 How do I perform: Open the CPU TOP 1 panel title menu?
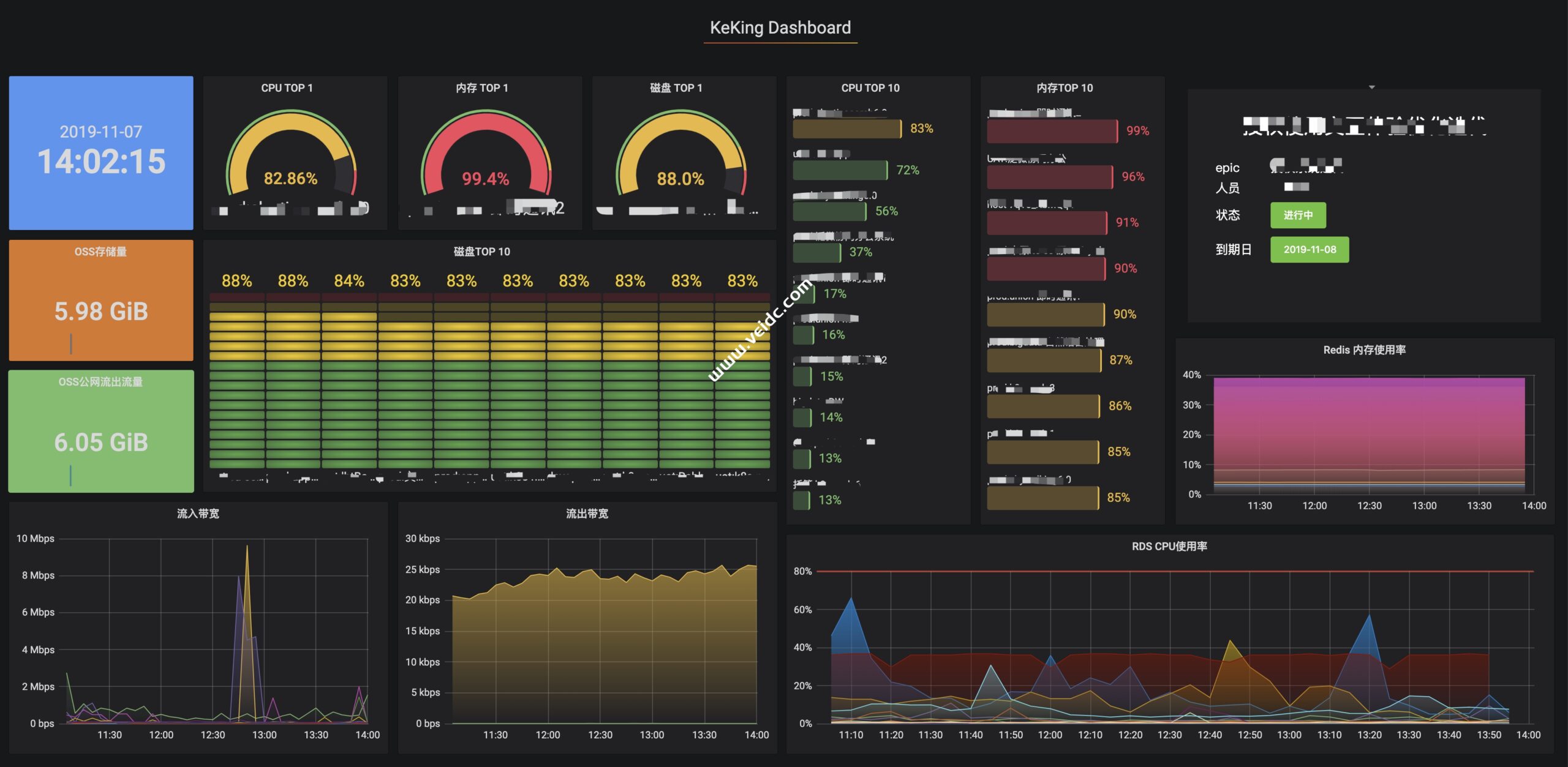(287, 88)
